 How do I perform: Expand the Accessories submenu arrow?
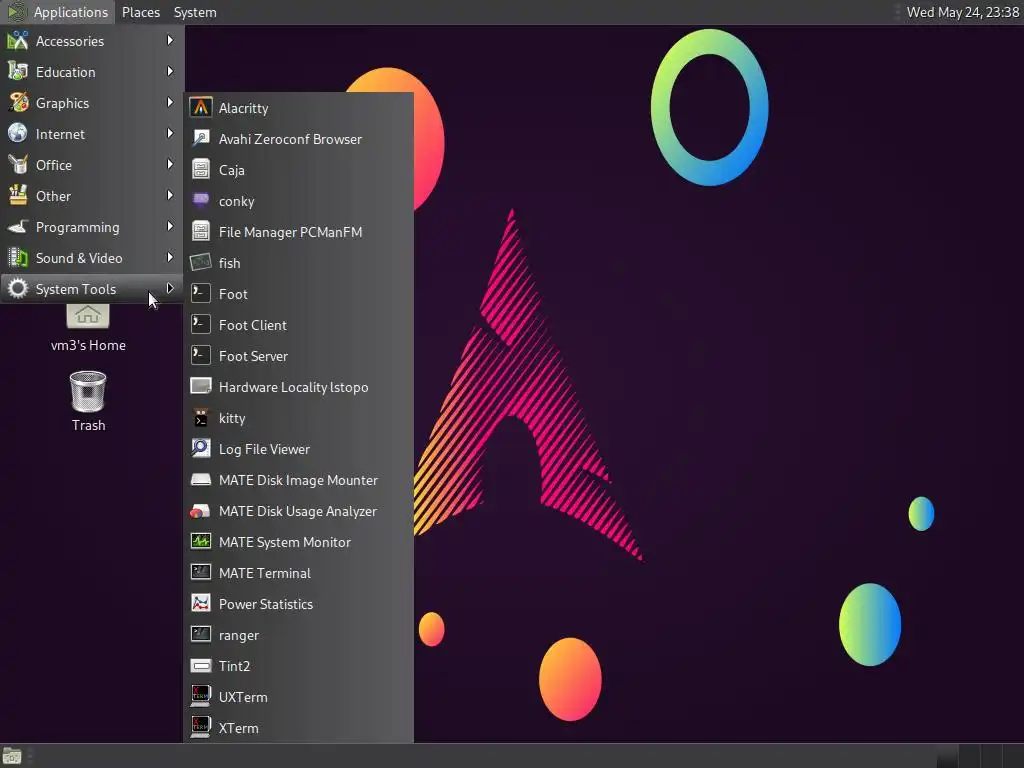(x=170, y=40)
